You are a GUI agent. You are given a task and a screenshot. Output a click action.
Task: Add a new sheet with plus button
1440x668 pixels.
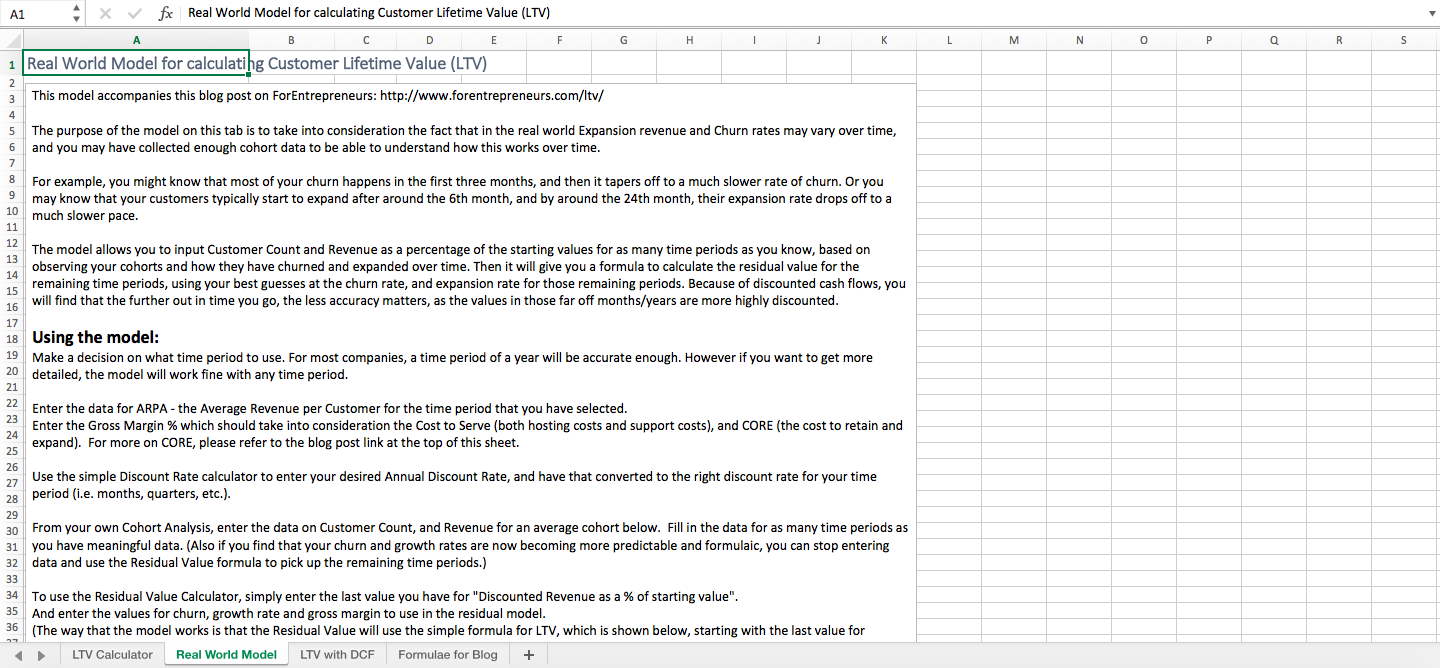tap(529, 654)
